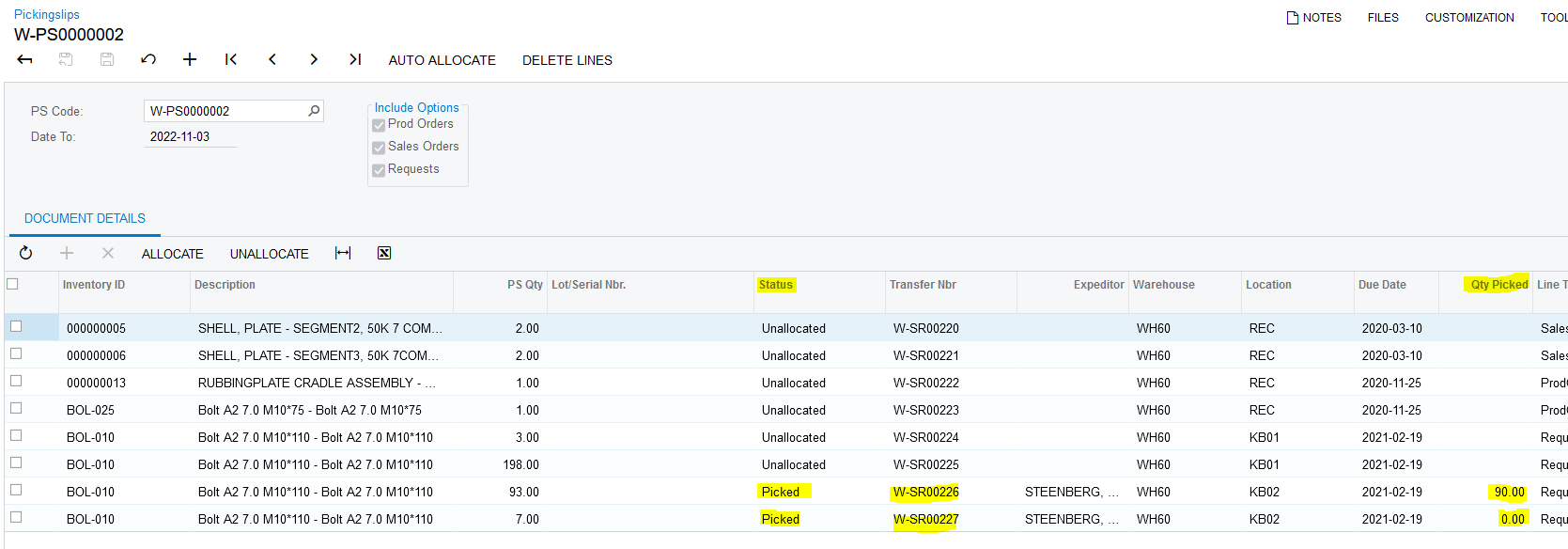Open the Customization menu
Image resolution: width=1568 pixels, height=549 pixels.
tap(1469, 18)
